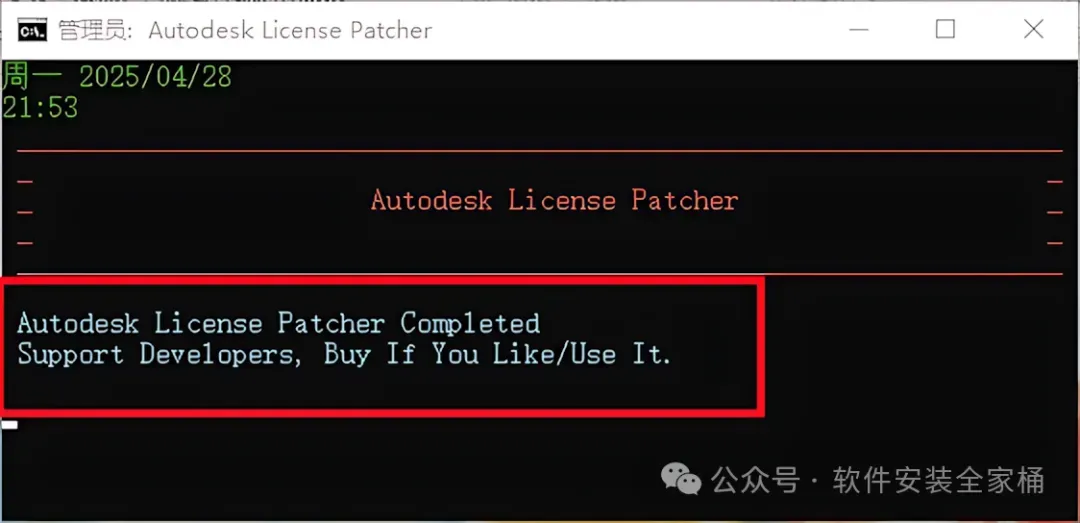Click the Support Developers, Buy If You Like/Use It line
Image resolution: width=1080 pixels, height=523 pixels.
click(x=344, y=355)
